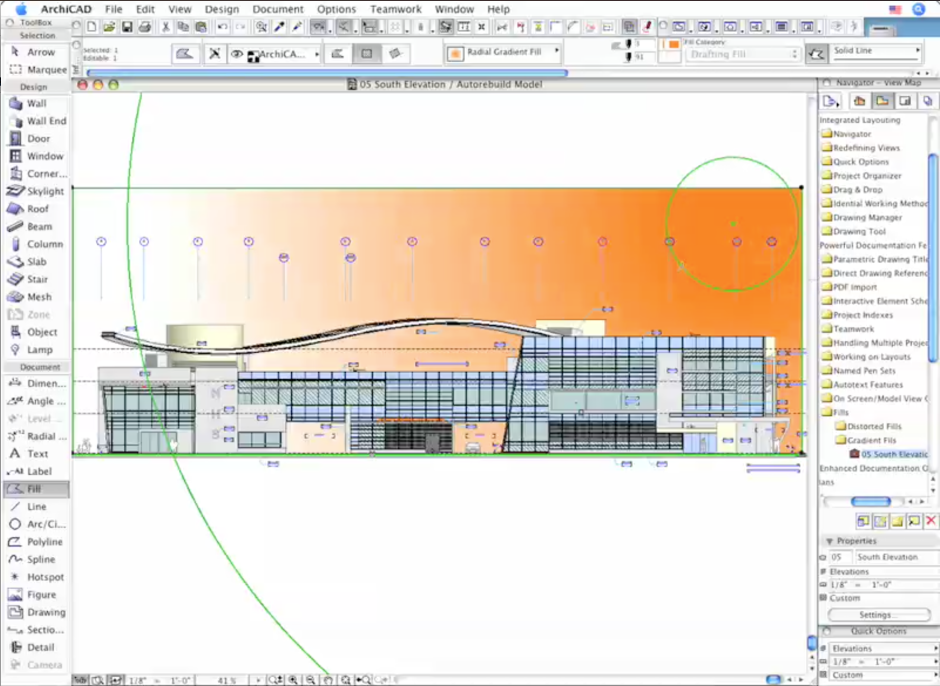The height and width of the screenshot is (686, 940).
Task: Open the Teamwork menu
Action: (x=395, y=9)
